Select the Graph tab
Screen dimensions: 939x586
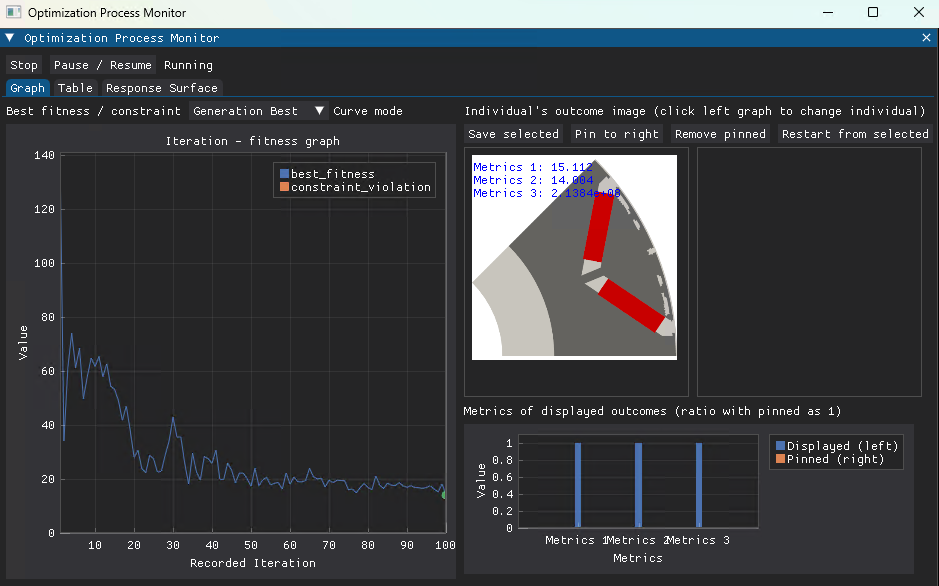click(28, 88)
